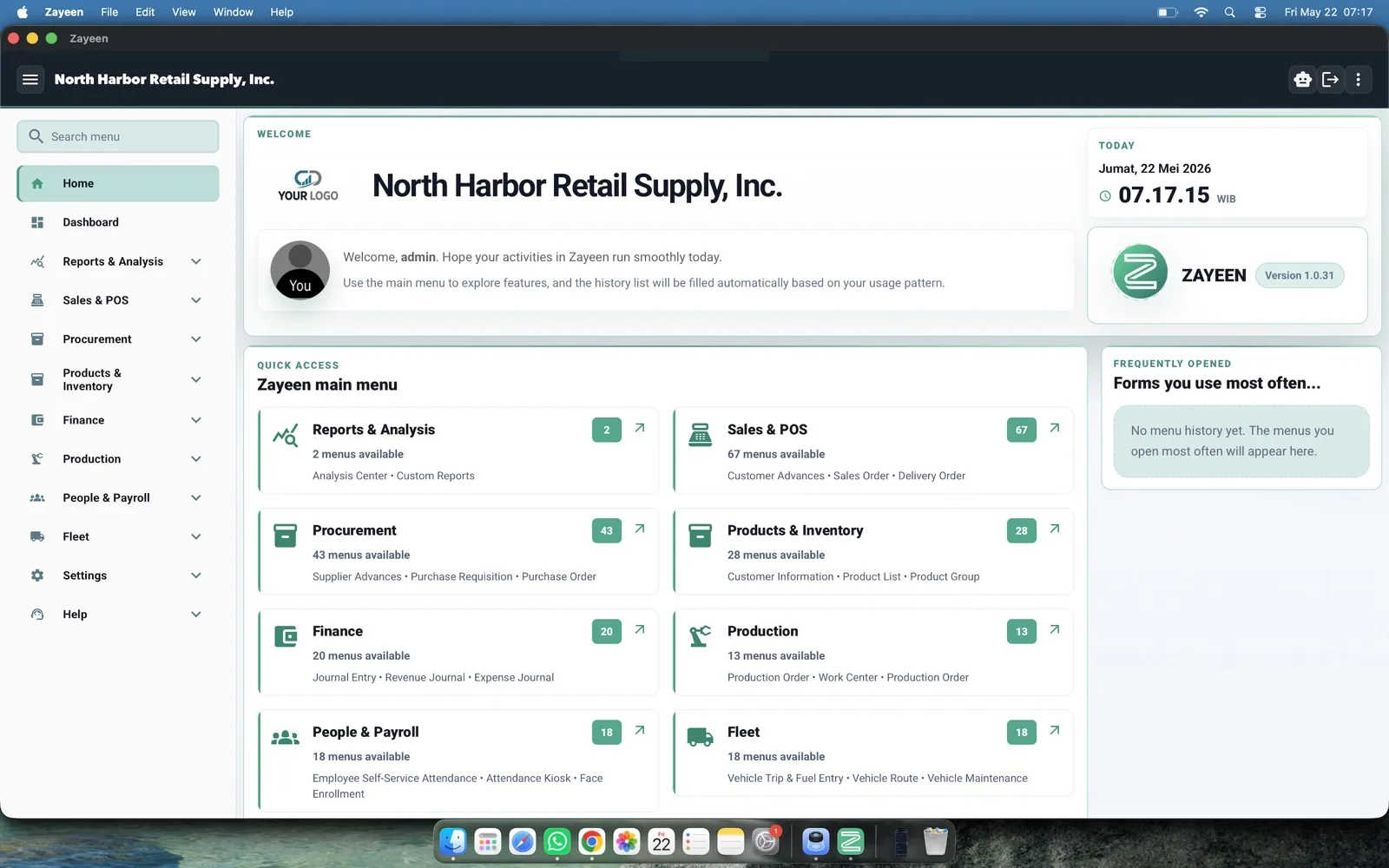The width and height of the screenshot is (1389, 868).
Task: Click the badge 67 on Sales & POS card
Action: 1022,430
